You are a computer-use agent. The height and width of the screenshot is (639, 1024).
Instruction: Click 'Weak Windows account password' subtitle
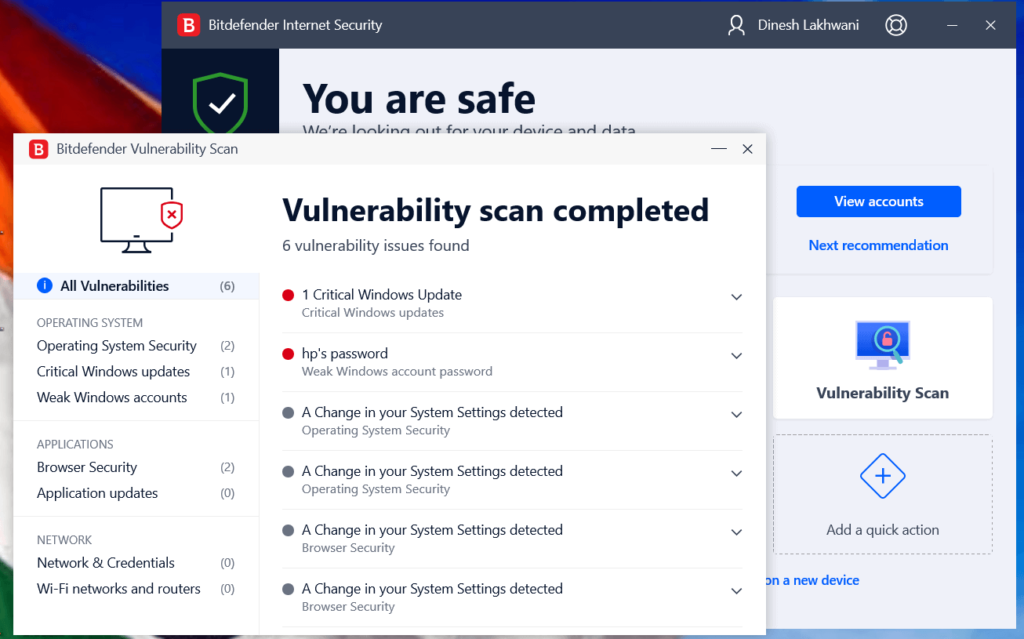[x=397, y=371]
